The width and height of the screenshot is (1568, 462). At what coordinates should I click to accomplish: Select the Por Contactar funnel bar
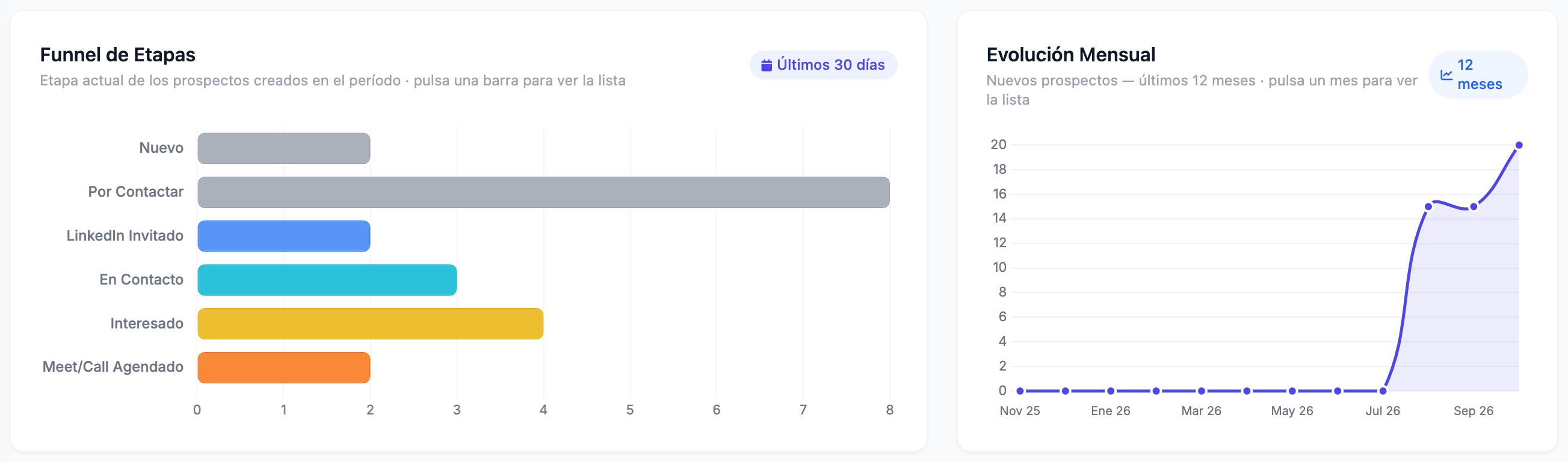click(x=543, y=192)
